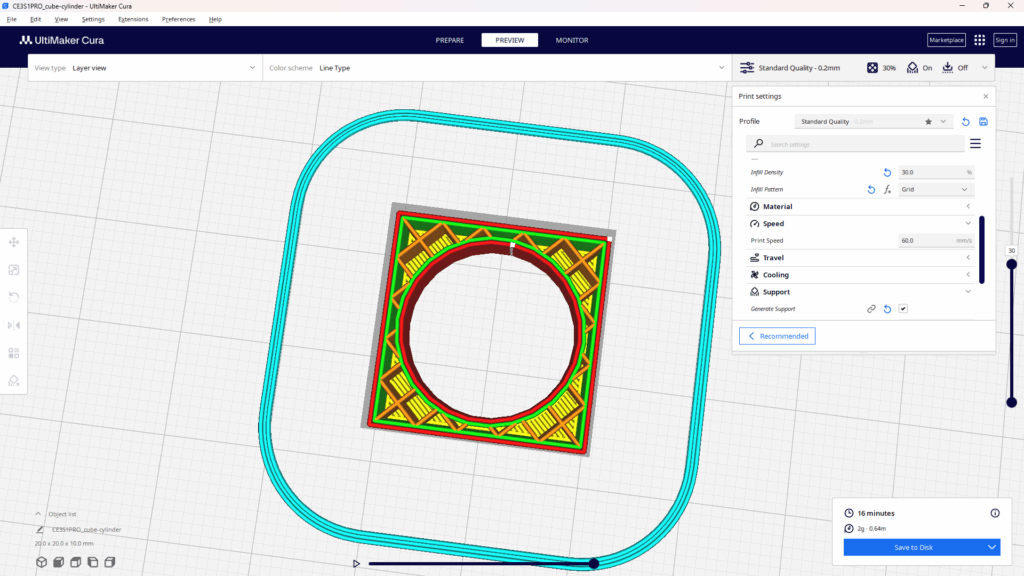Screen dimensions: 1024x576
Task: Click the Save to Disk button
Action: click(916, 547)
